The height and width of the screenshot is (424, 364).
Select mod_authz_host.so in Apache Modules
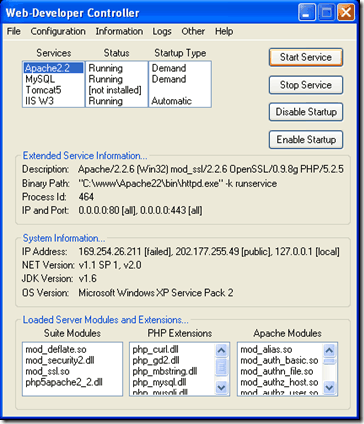(x=279, y=382)
